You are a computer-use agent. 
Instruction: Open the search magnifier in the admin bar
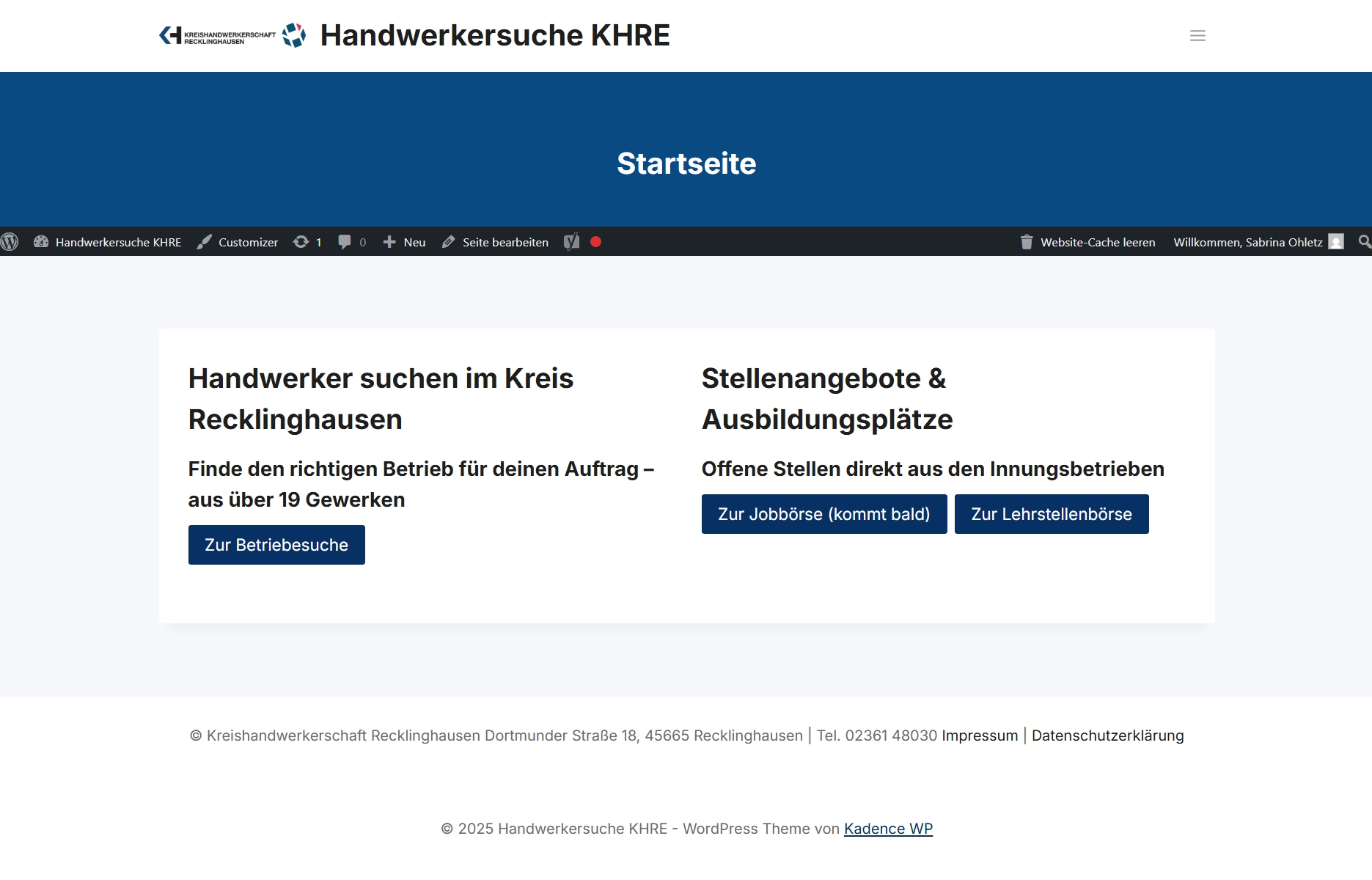pyautogui.click(x=1363, y=242)
